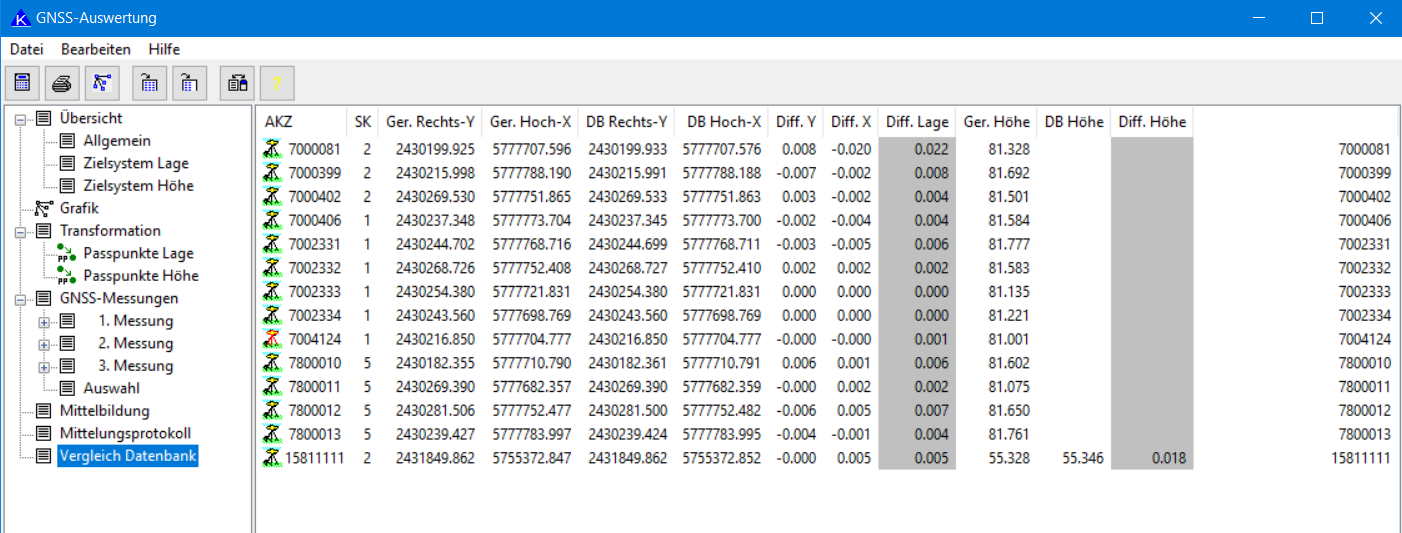1402x533 pixels.
Task: Select the Passpunkte Lage tree node
Action: (138, 253)
